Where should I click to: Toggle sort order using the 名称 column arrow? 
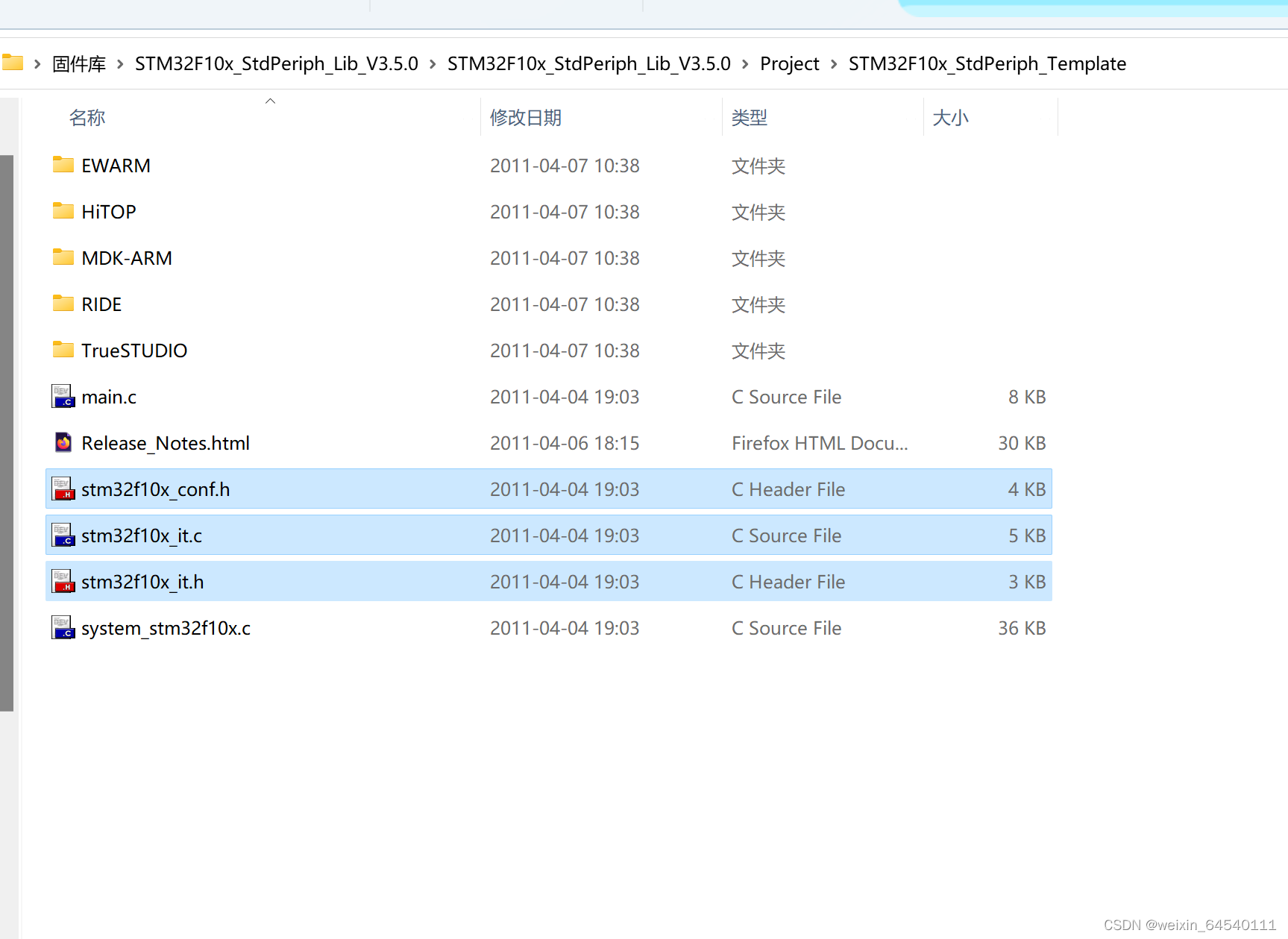(270, 100)
